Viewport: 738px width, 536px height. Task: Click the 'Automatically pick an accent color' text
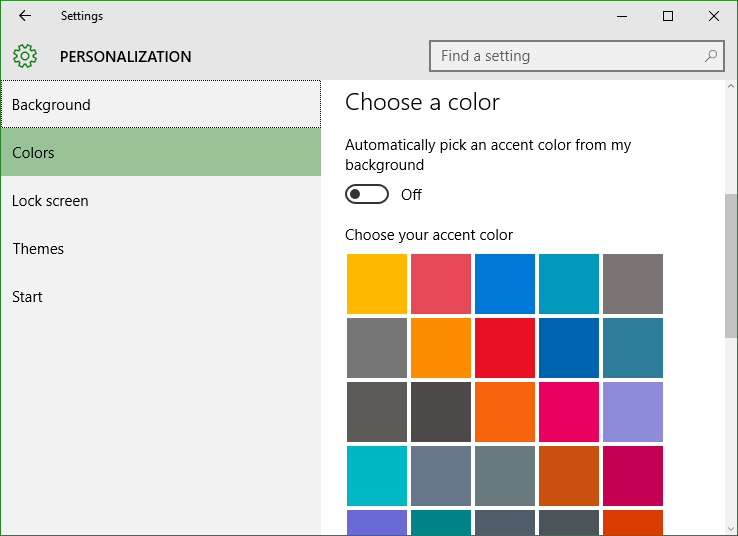[488, 154]
